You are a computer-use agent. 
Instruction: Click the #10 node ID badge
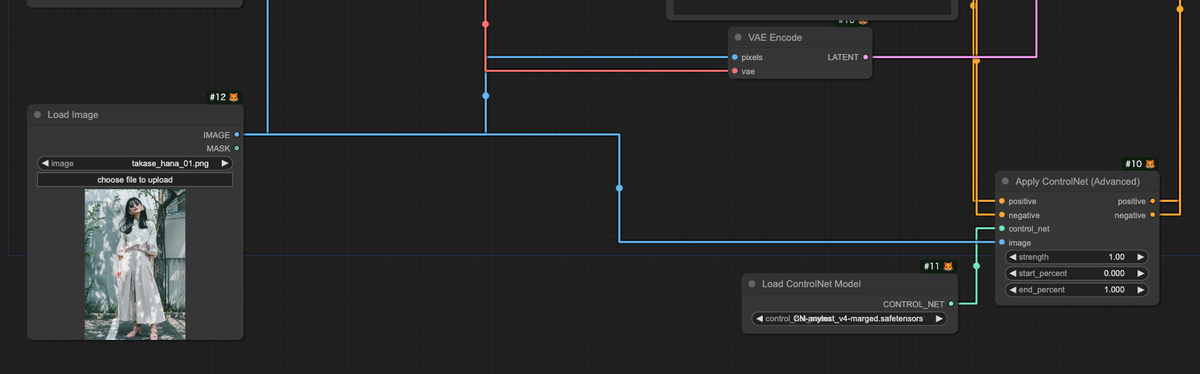[1134, 164]
